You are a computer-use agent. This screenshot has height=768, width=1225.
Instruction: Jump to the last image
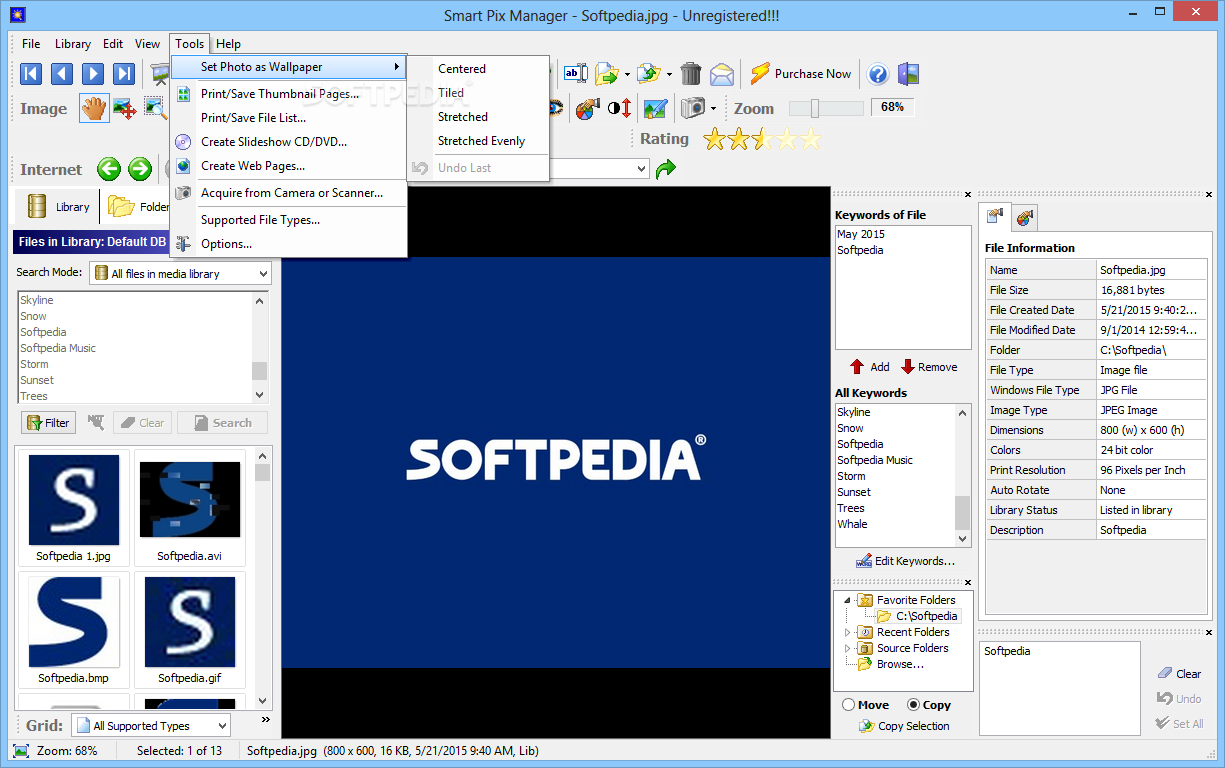(x=124, y=73)
